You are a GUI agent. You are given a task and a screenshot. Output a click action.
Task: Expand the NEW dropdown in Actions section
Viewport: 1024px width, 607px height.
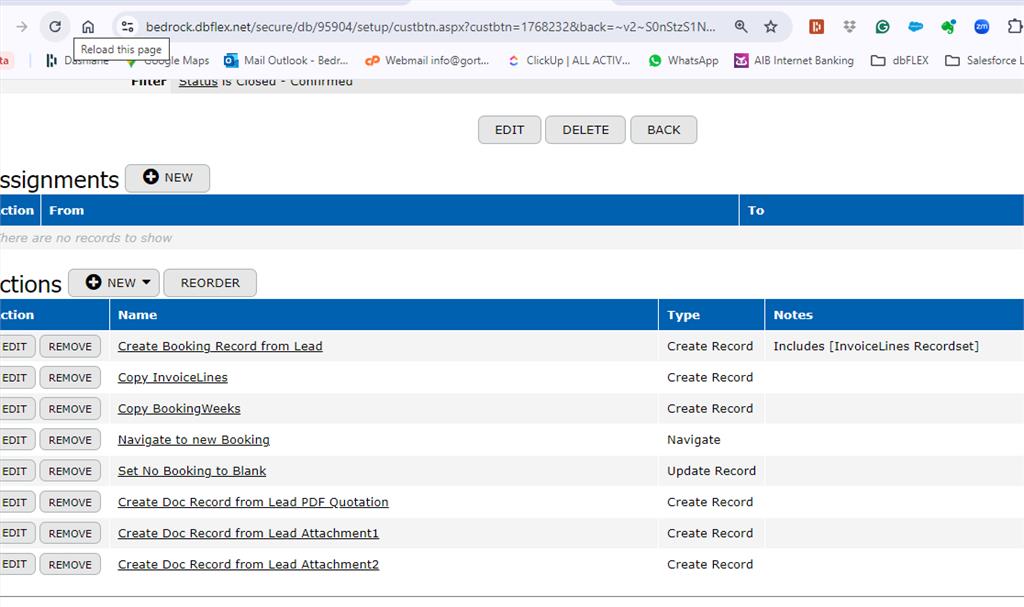click(112, 283)
